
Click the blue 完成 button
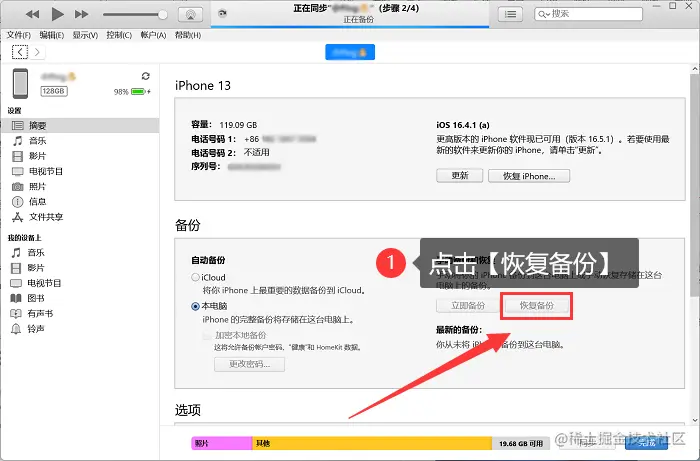click(x=646, y=443)
